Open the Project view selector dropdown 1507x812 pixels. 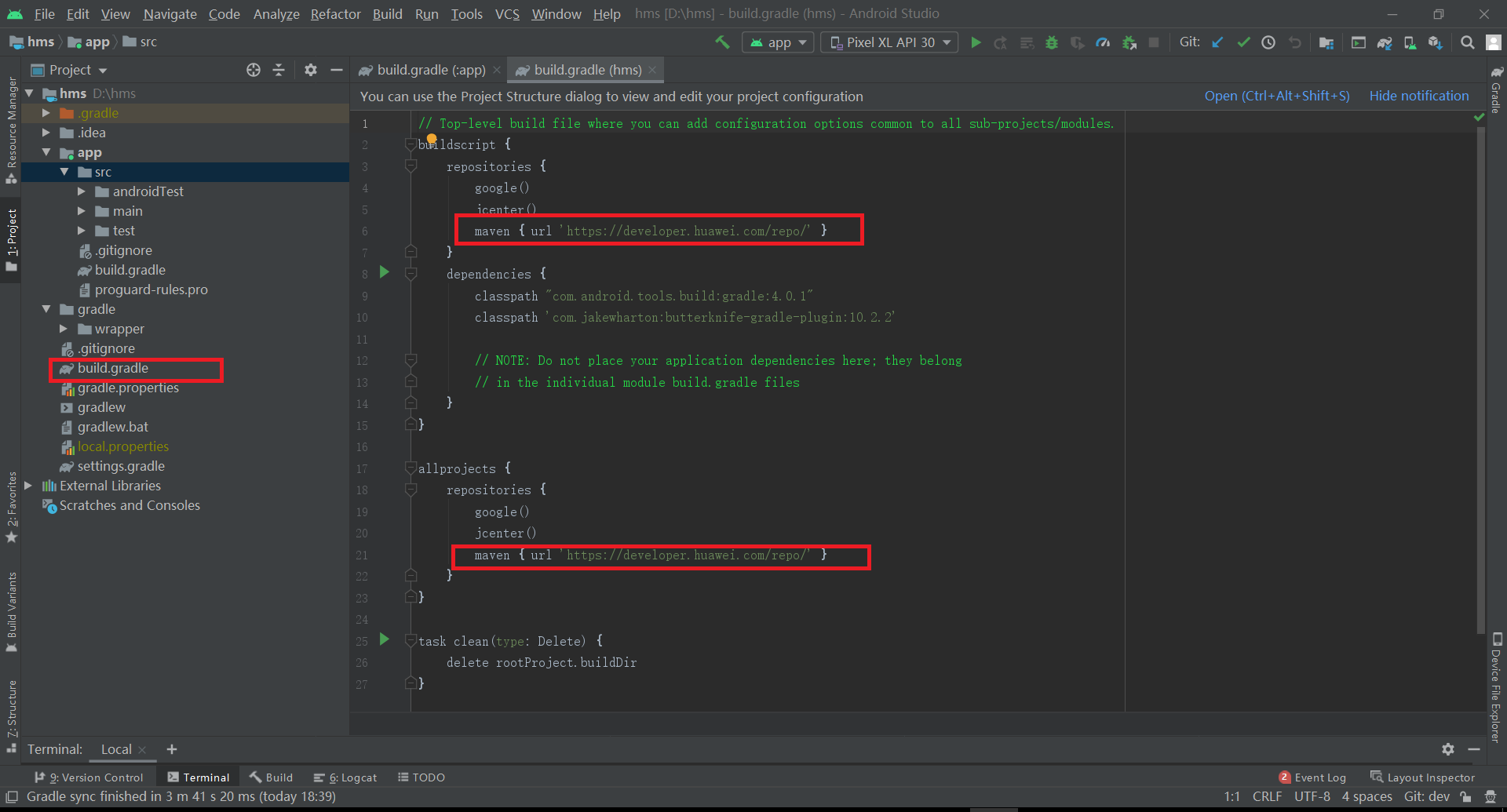[69, 70]
